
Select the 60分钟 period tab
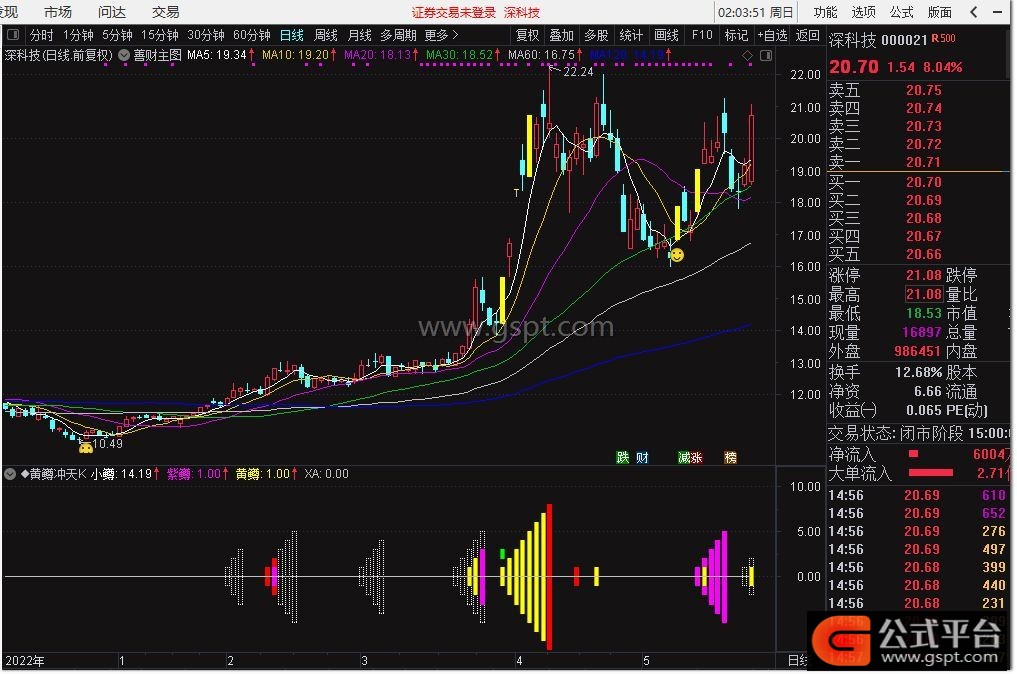tap(252, 35)
